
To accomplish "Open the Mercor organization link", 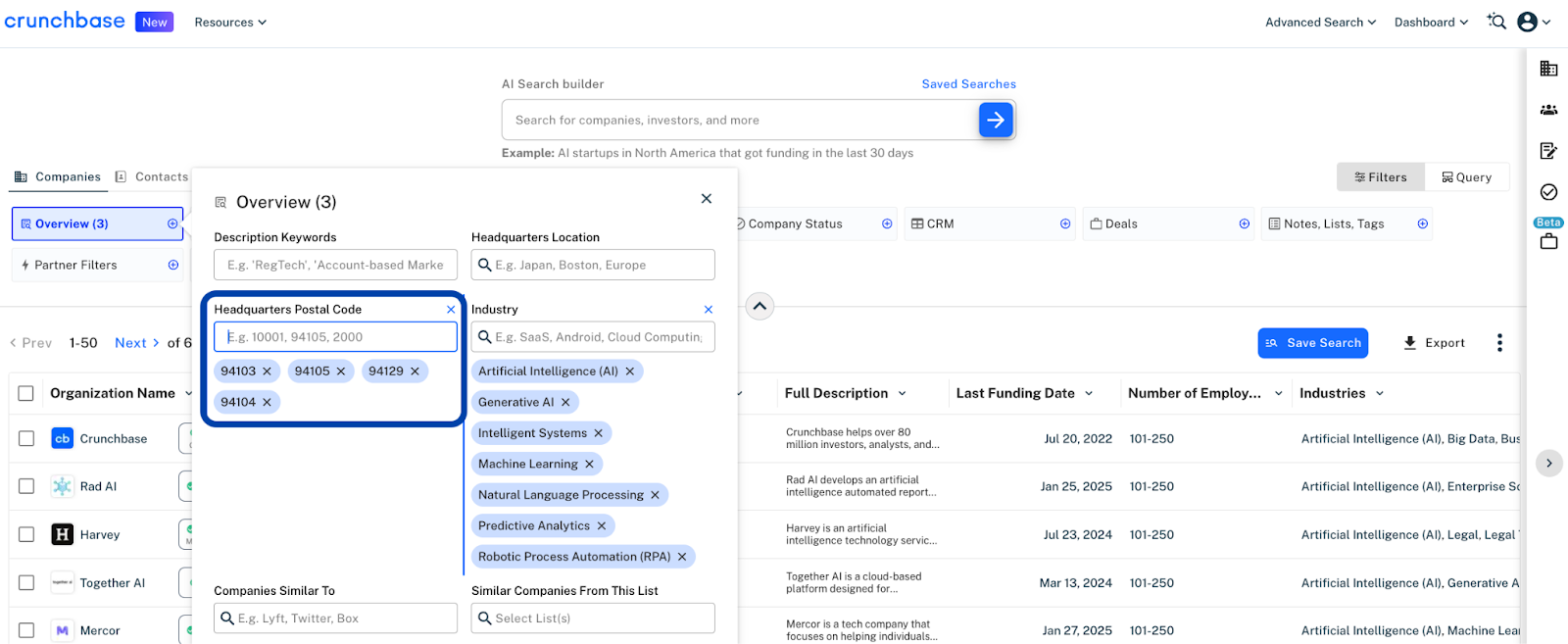I will click(100, 630).
